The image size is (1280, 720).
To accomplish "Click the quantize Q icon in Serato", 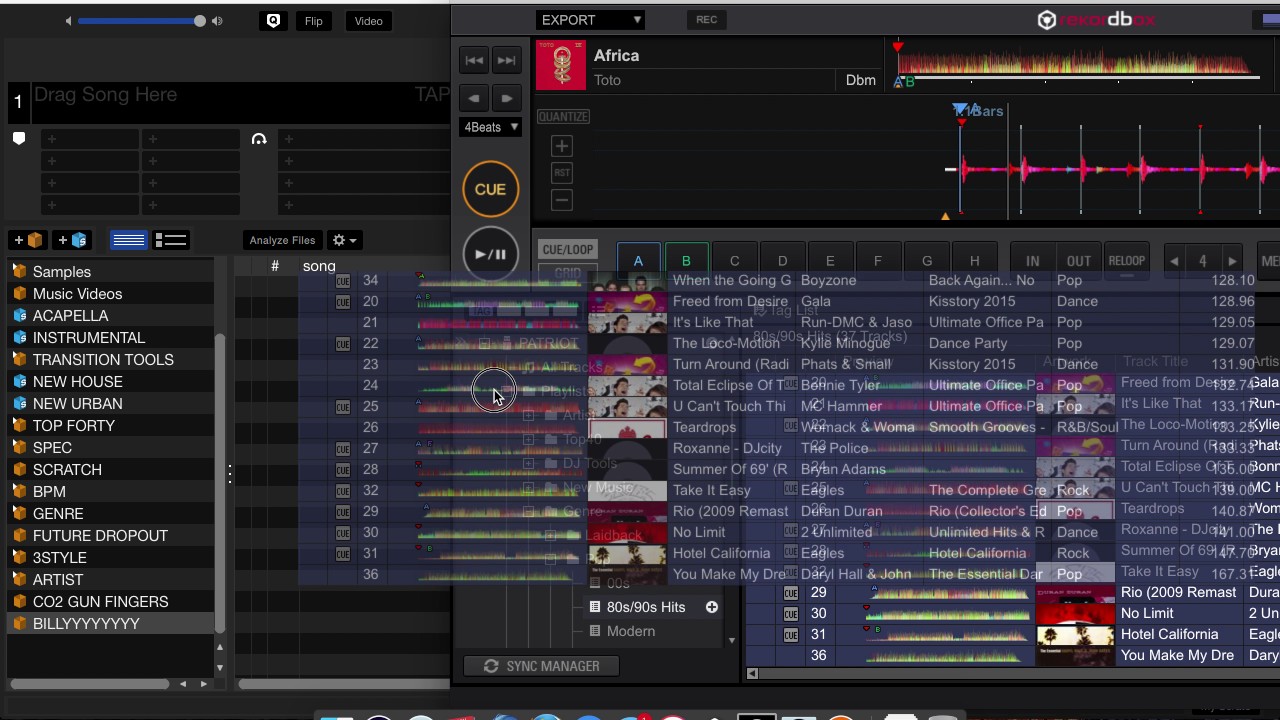I will (x=273, y=21).
